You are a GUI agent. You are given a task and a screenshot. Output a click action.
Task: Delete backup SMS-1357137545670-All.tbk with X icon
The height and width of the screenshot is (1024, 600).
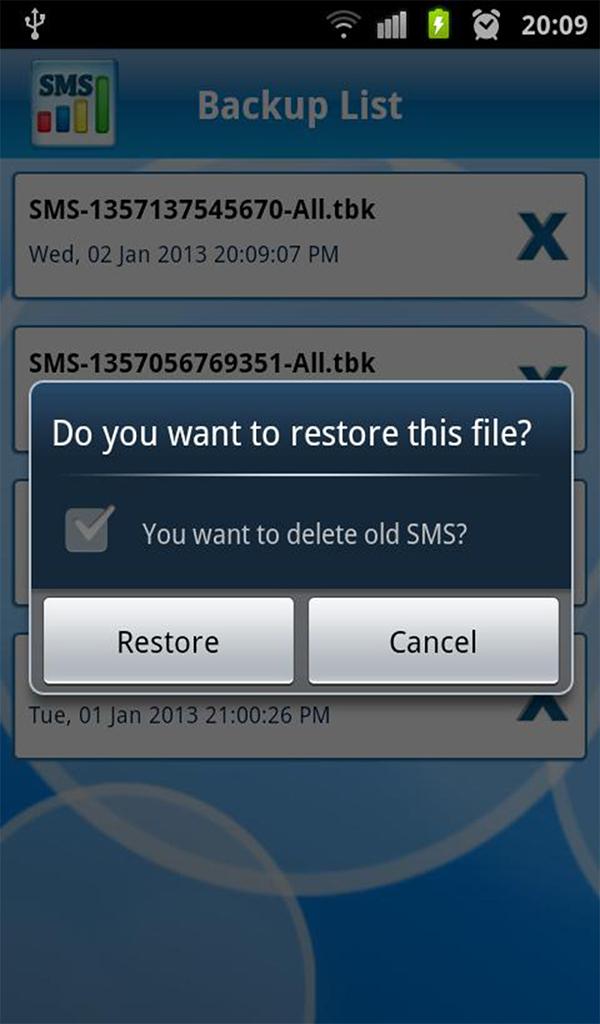click(543, 236)
